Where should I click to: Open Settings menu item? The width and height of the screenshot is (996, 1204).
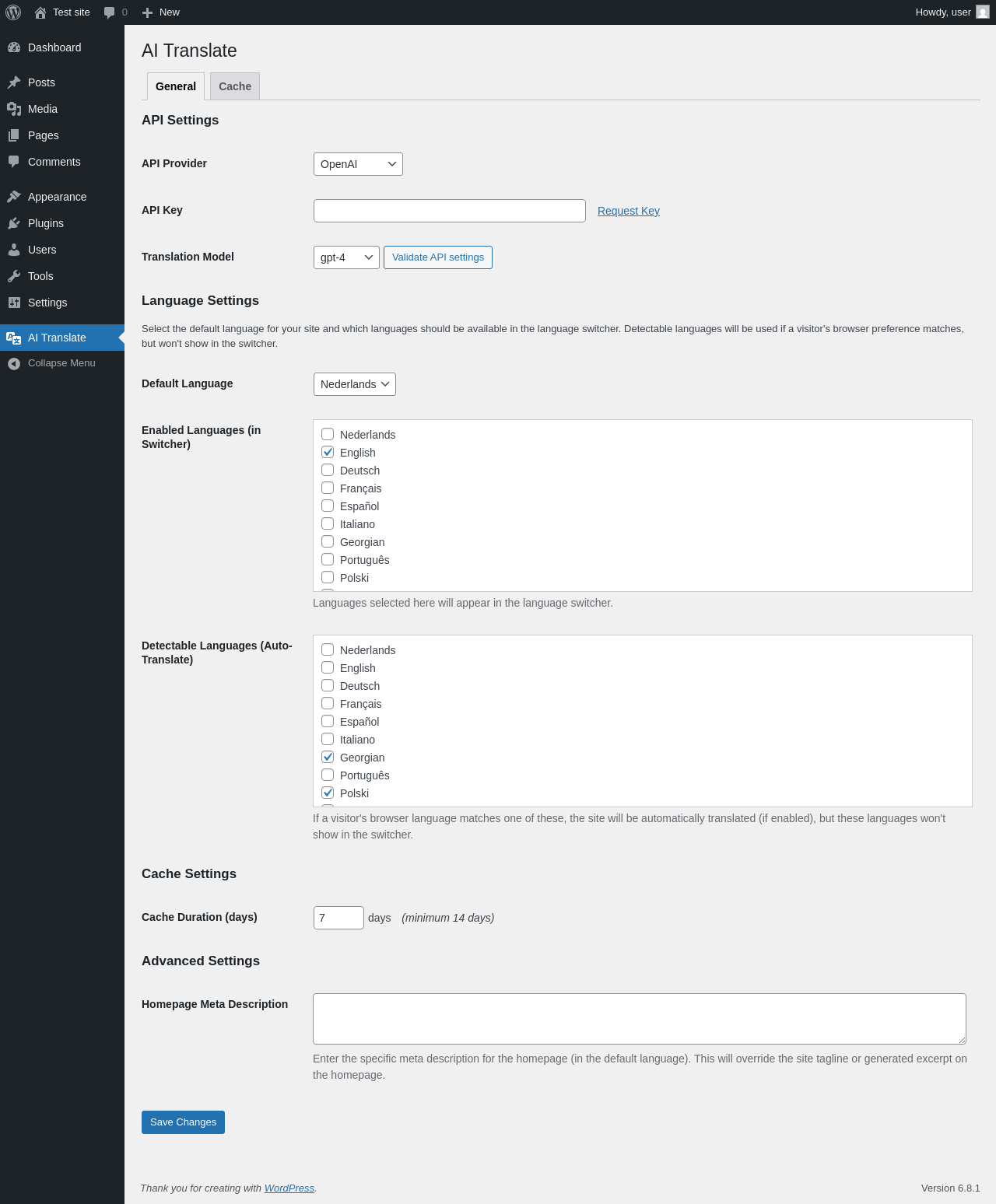pos(62,303)
